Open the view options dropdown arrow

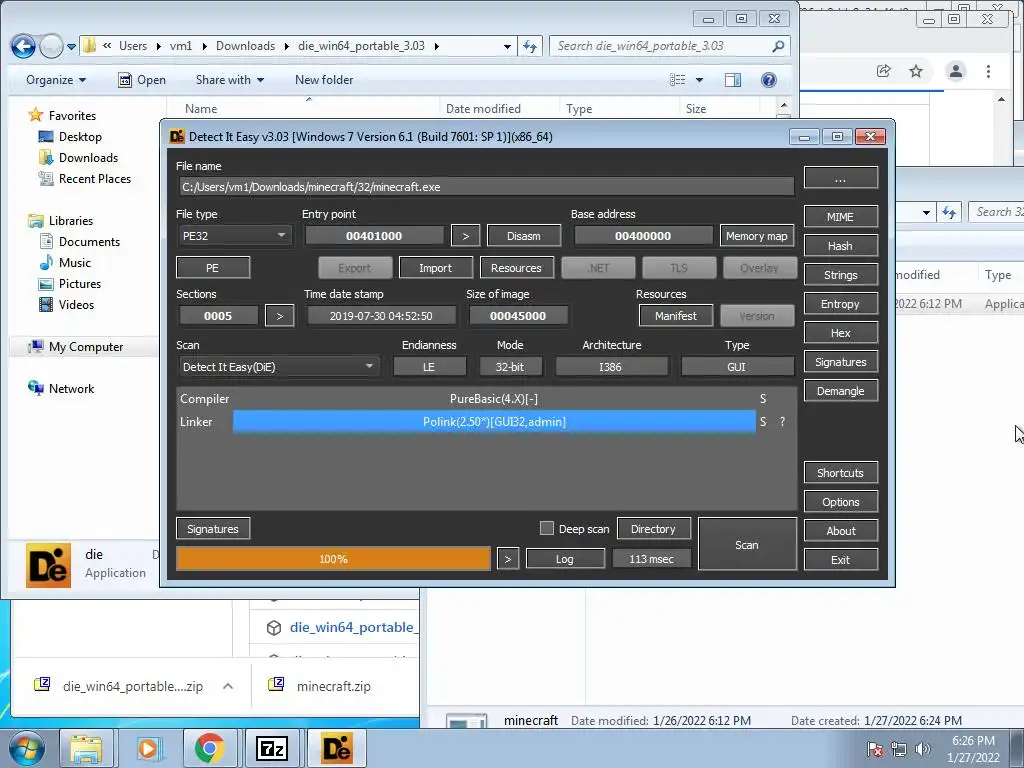pos(699,80)
